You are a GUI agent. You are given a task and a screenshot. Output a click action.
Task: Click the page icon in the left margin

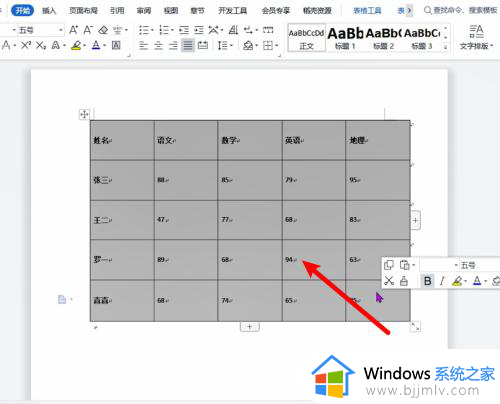coord(62,300)
